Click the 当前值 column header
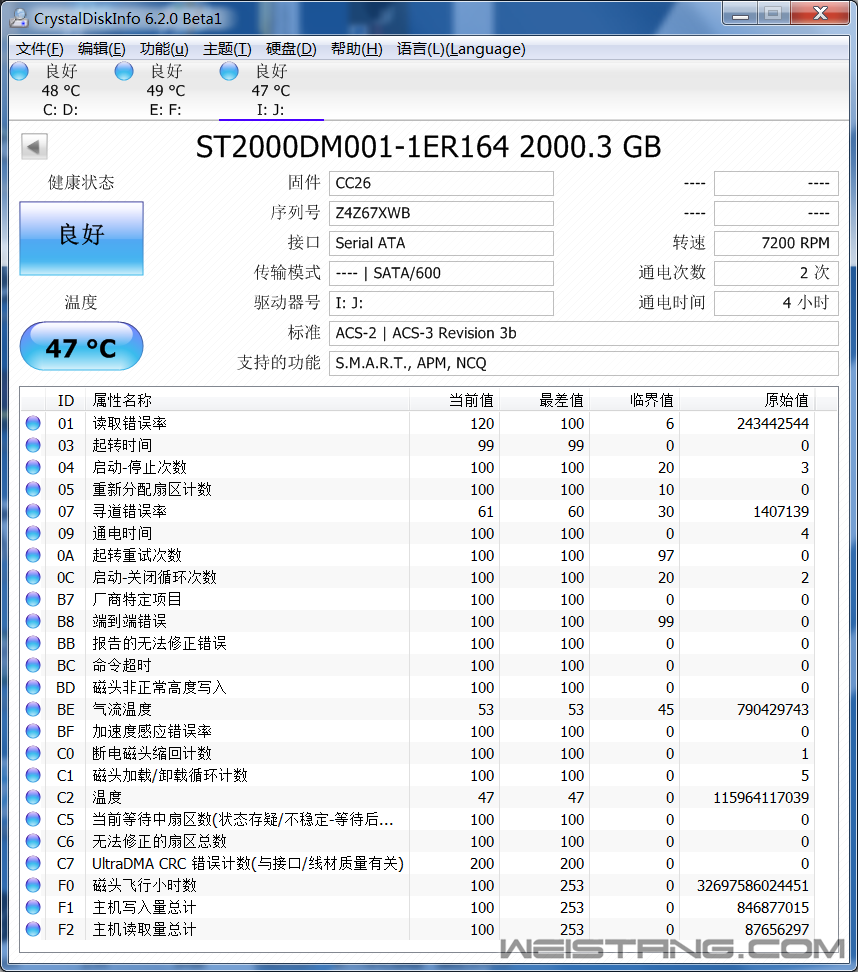The image size is (858, 972). [454, 400]
